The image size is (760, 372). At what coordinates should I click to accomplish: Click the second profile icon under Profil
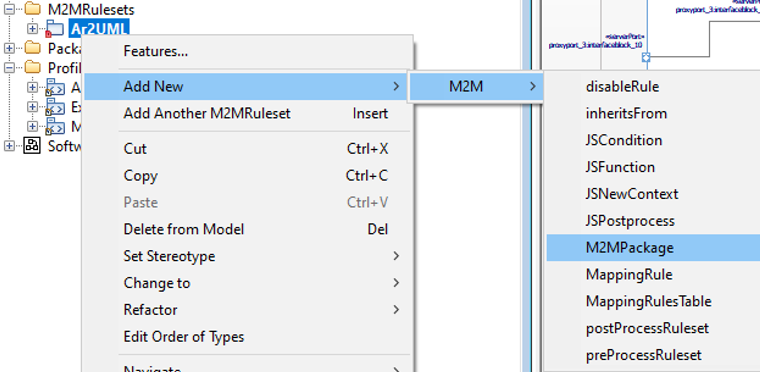coord(55,107)
